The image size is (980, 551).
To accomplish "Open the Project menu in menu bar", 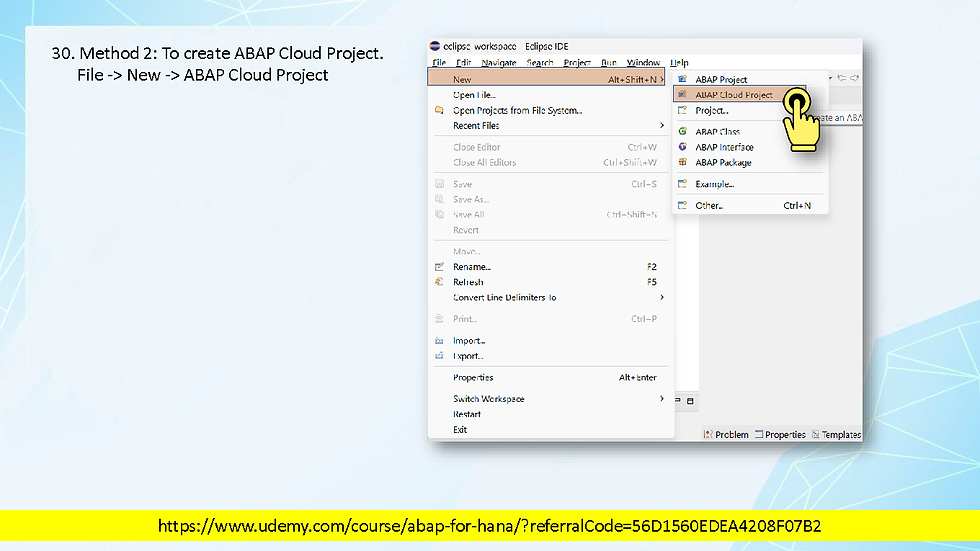I will pyautogui.click(x=576, y=62).
